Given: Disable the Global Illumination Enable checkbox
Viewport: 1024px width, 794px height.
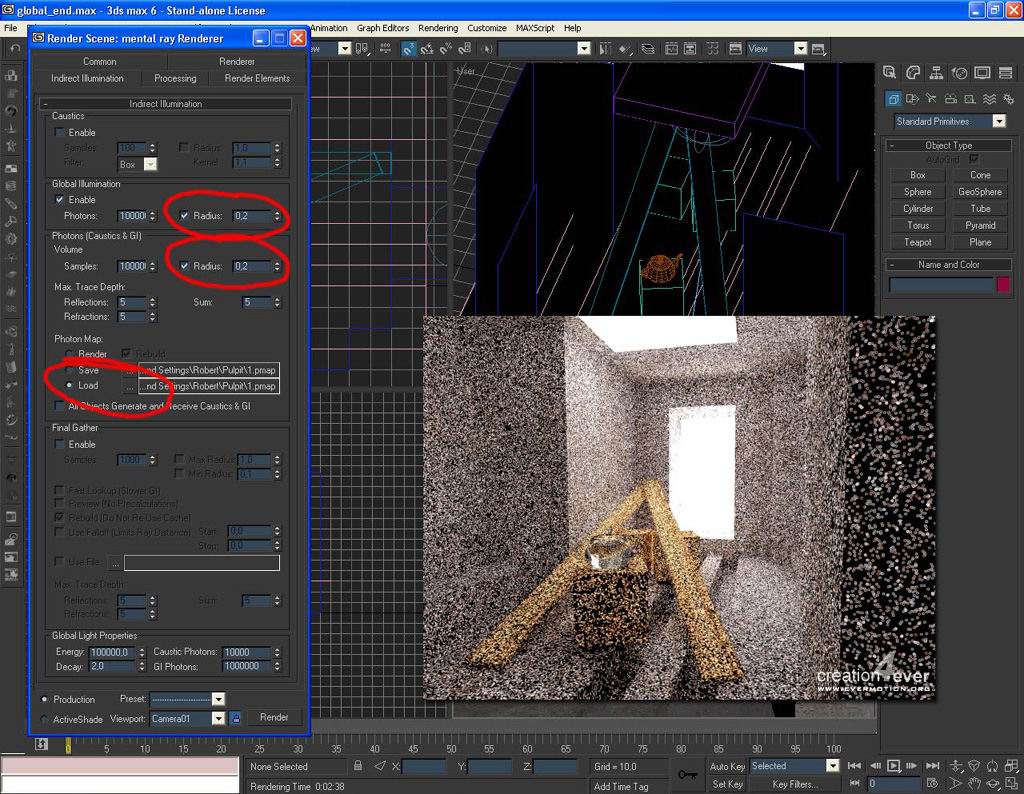Looking at the screenshot, I should 60,200.
